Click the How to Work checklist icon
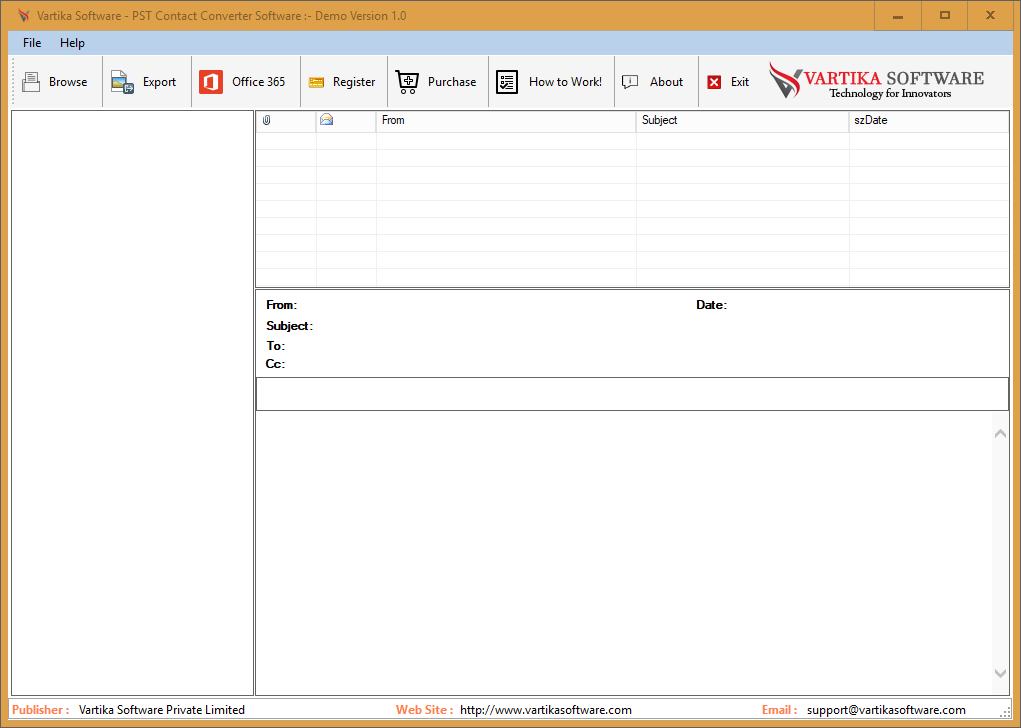 point(507,82)
